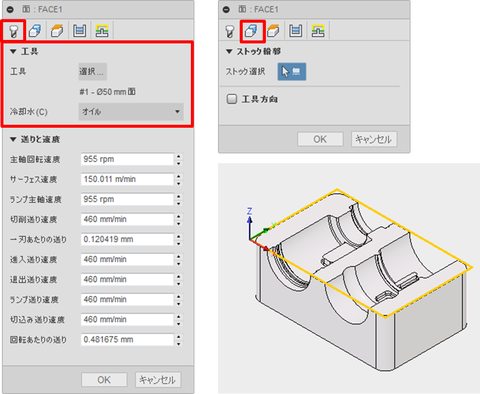Open Heights tab in left FACE1 dialog
The height and width of the screenshot is (394, 480).
point(57,31)
